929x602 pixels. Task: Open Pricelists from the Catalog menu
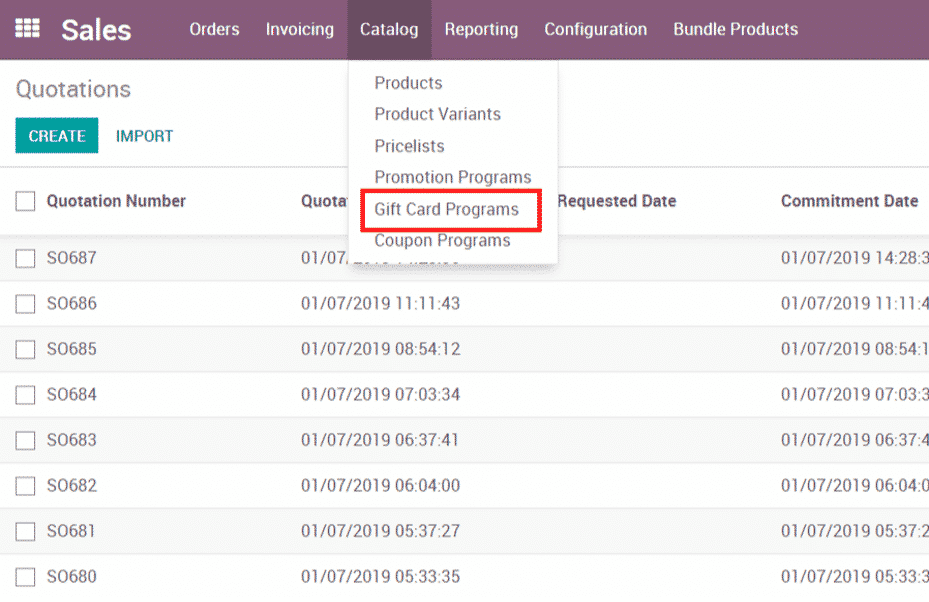409,146
